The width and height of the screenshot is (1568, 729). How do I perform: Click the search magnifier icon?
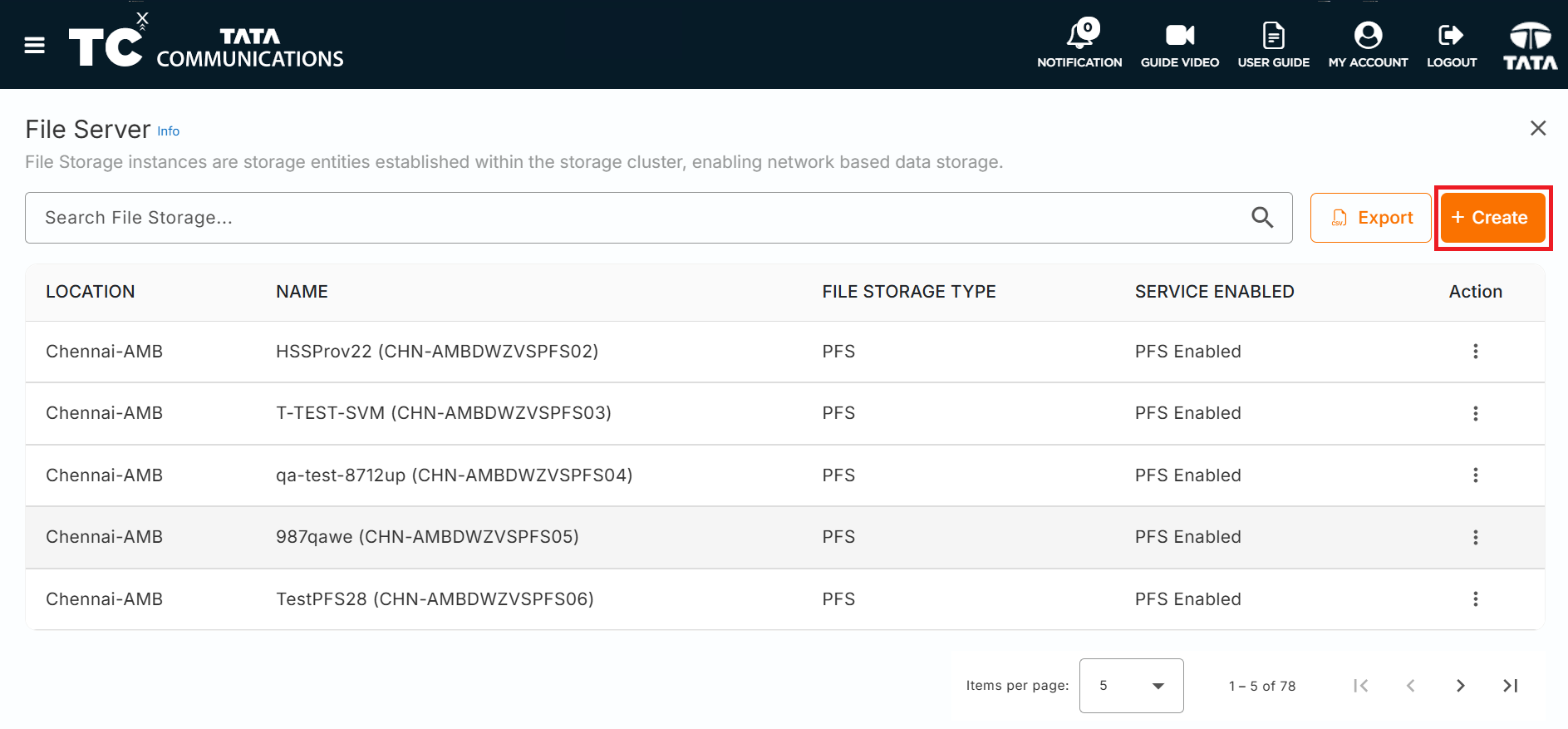[x=1262, y=218]
